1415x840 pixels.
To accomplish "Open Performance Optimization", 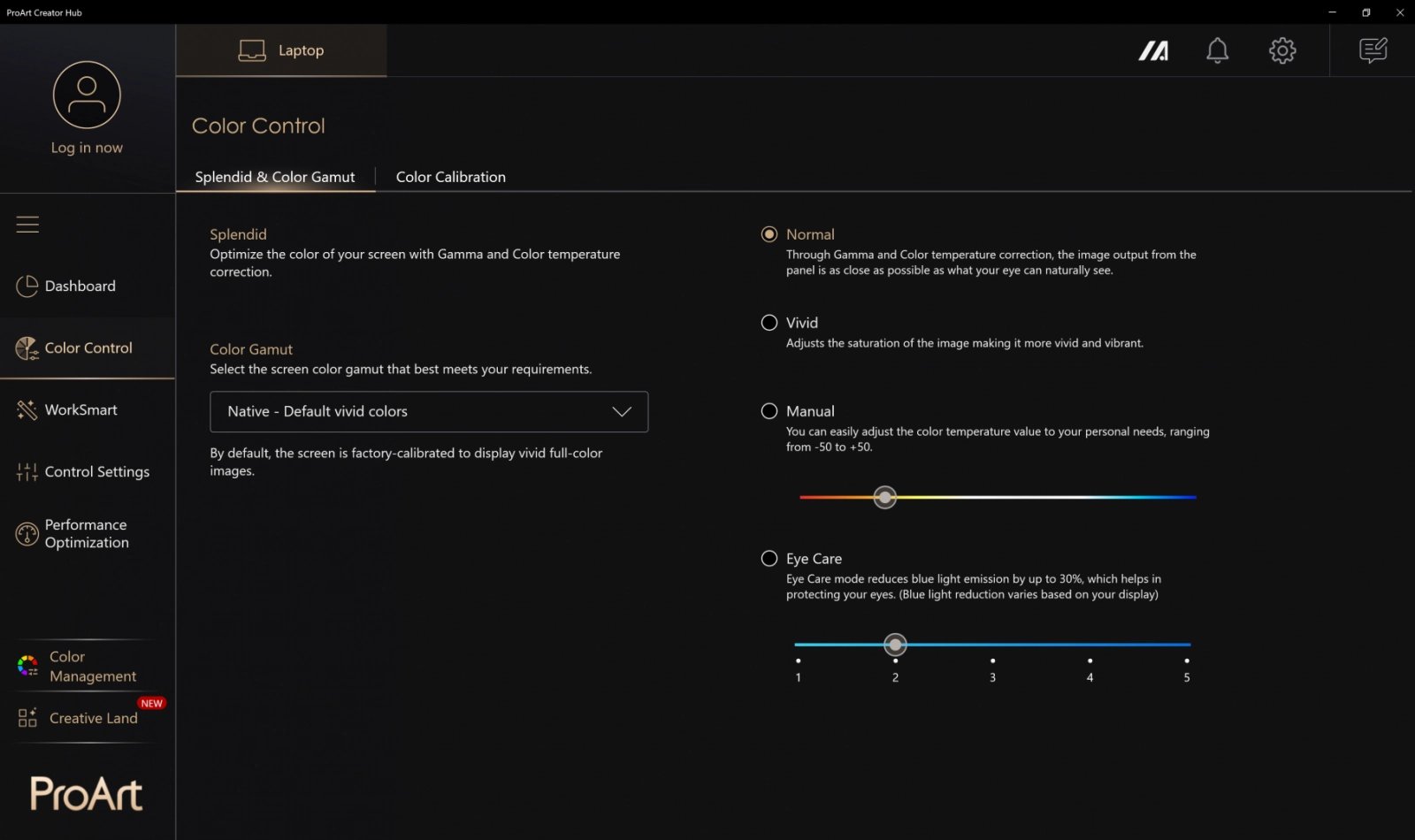I will [x=86, y=533].
